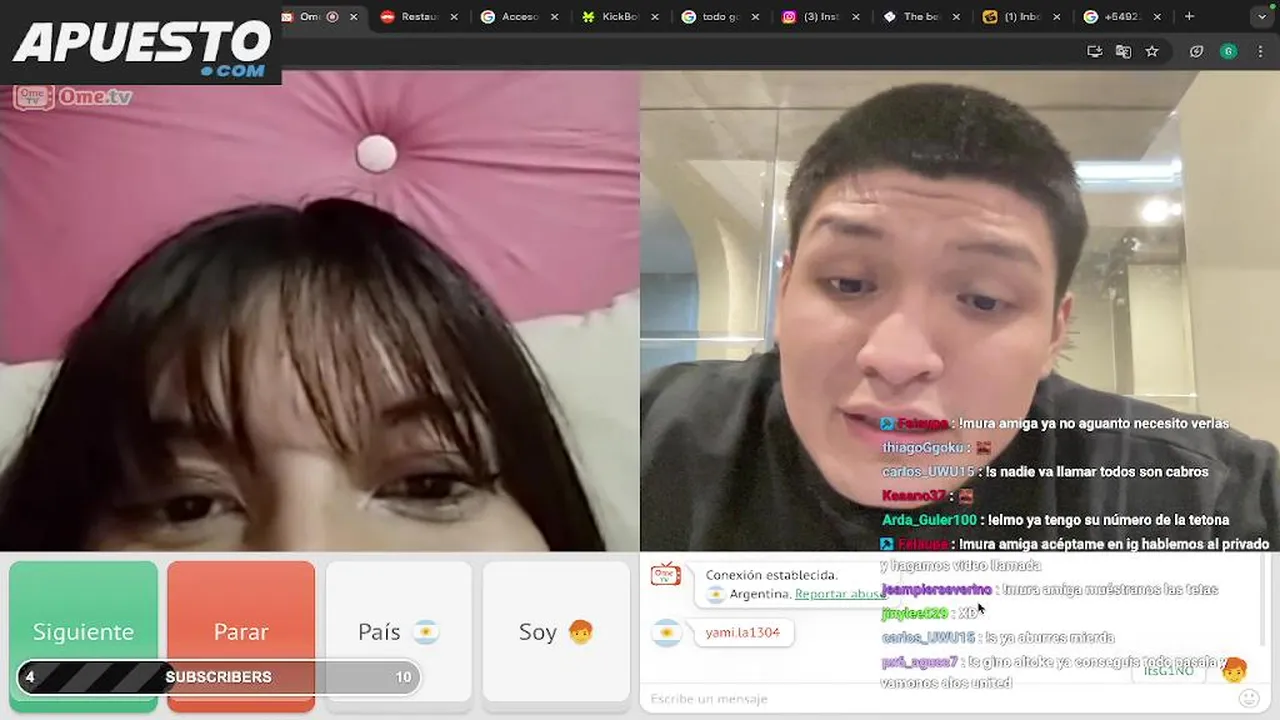Image resolution: width=1280 pixels, height=720 pixels.
Task: Click the yami.la1304 chat message
Action: coord(742,632)
